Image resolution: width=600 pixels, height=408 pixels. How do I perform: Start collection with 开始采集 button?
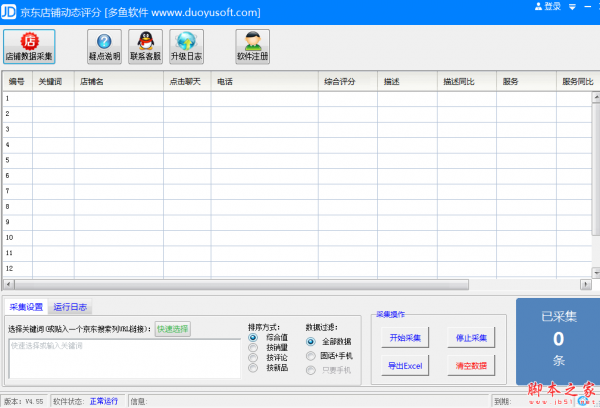point(405,338)
